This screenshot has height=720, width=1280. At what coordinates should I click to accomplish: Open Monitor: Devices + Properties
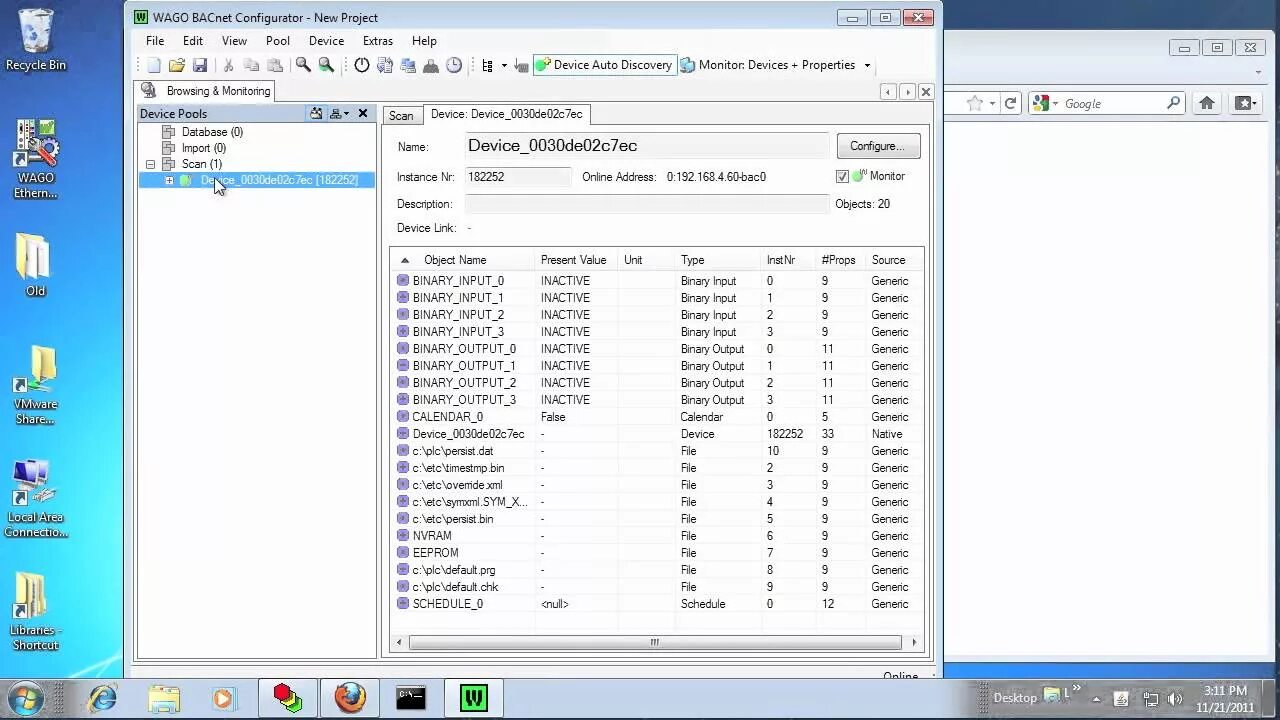[x=768, y=65]
